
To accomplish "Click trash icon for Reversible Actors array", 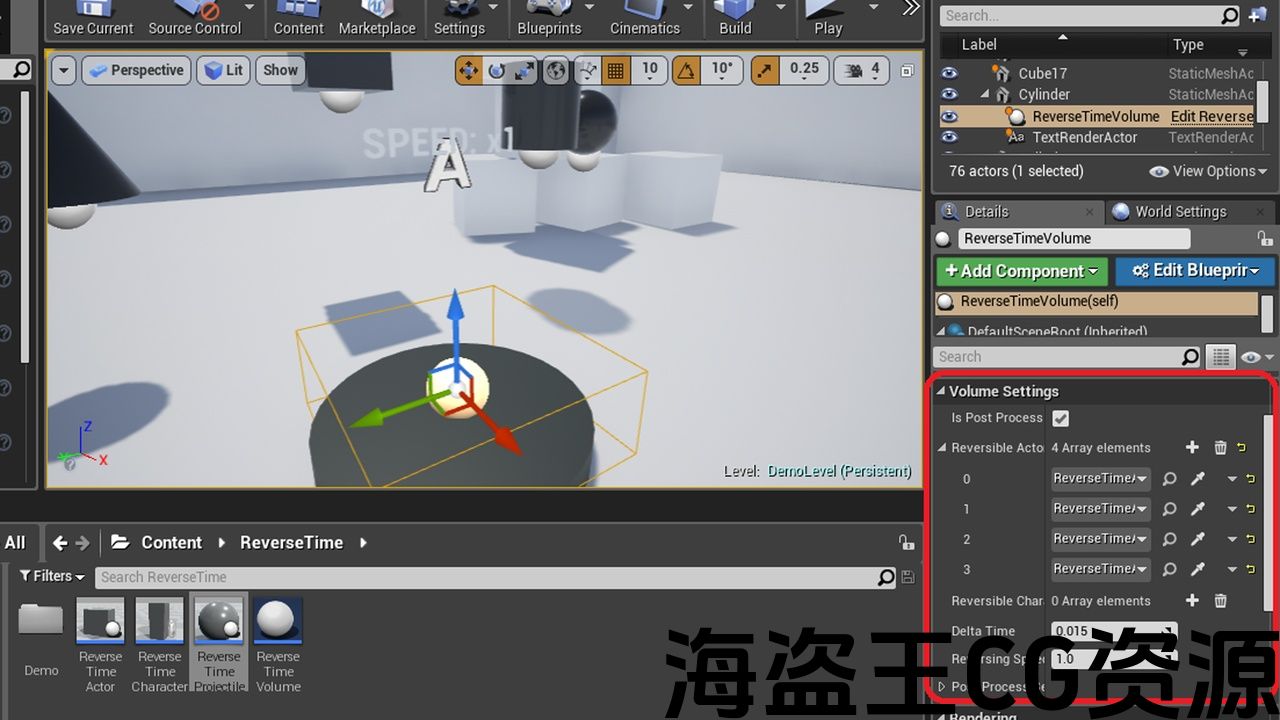I will coord(1220,448).
